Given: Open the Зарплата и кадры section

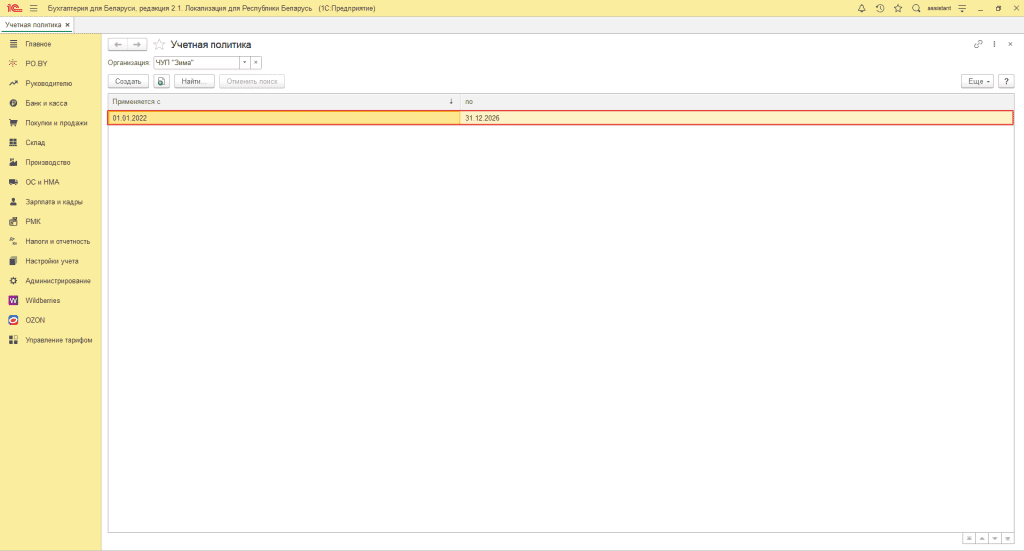Looking at the screenshot, I should [53, 201].
